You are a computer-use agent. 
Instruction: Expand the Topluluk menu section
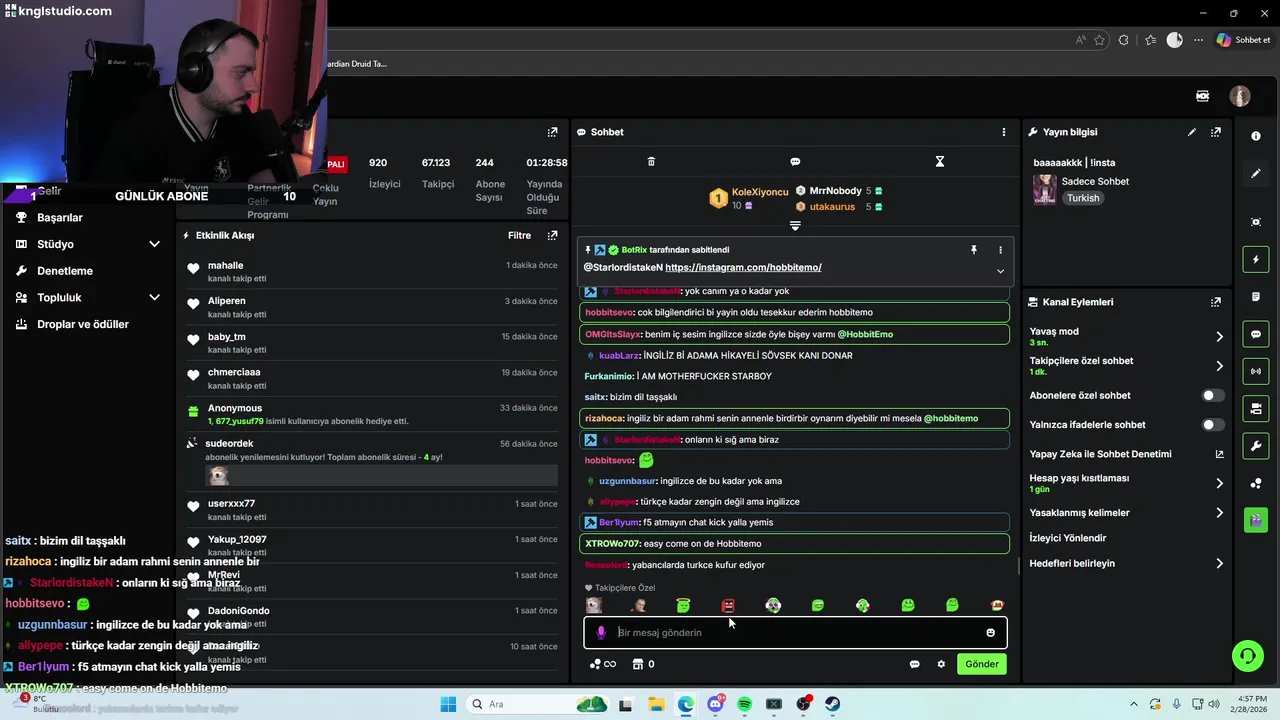coord(85,298)
